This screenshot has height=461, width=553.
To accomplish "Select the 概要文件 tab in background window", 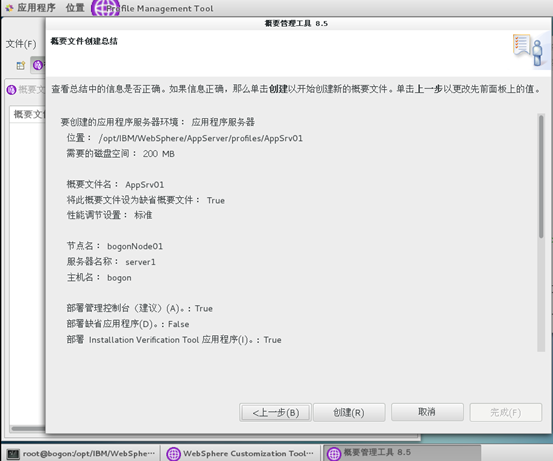I will [25, 90].
